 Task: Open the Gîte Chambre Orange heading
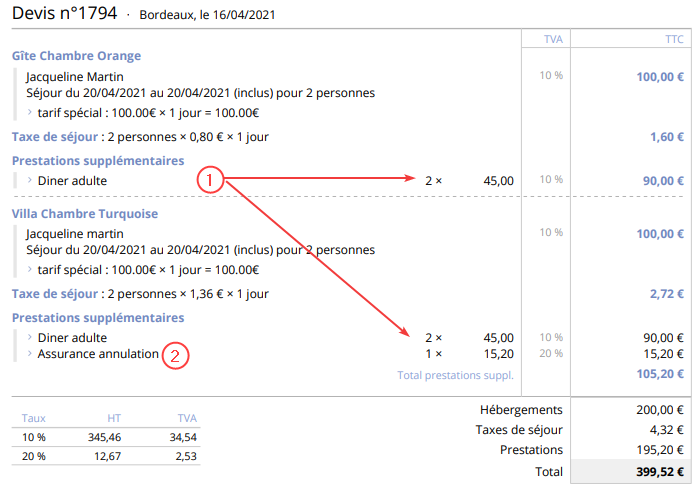pos(76,56)
